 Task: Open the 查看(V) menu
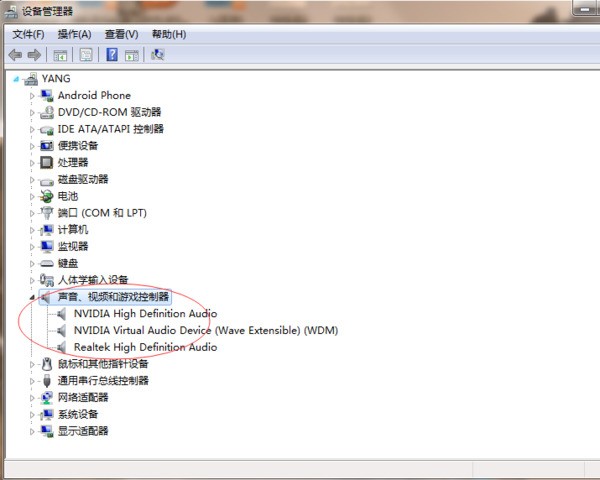[121, 34]
